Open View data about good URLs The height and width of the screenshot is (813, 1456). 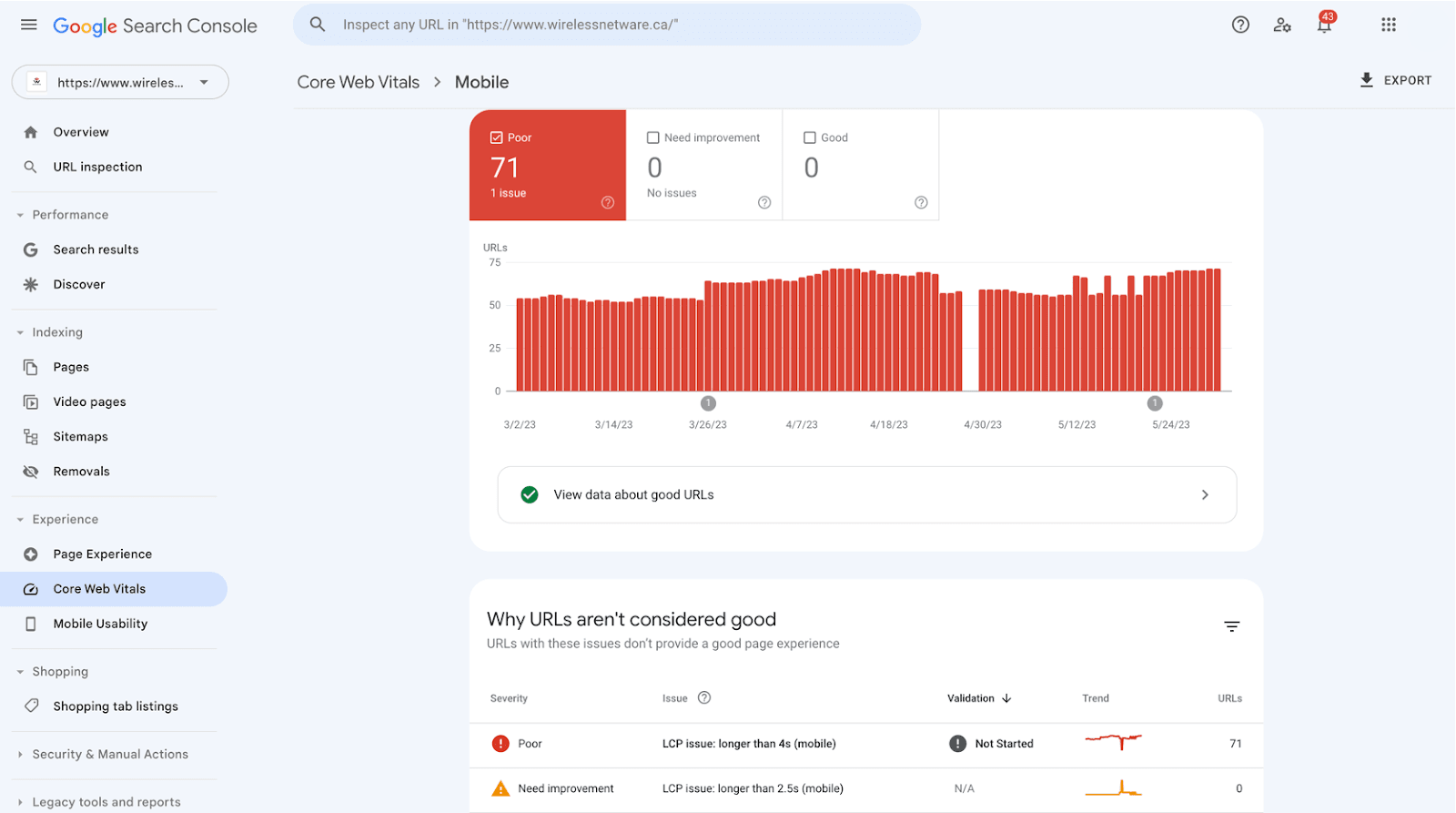(866, 494)
